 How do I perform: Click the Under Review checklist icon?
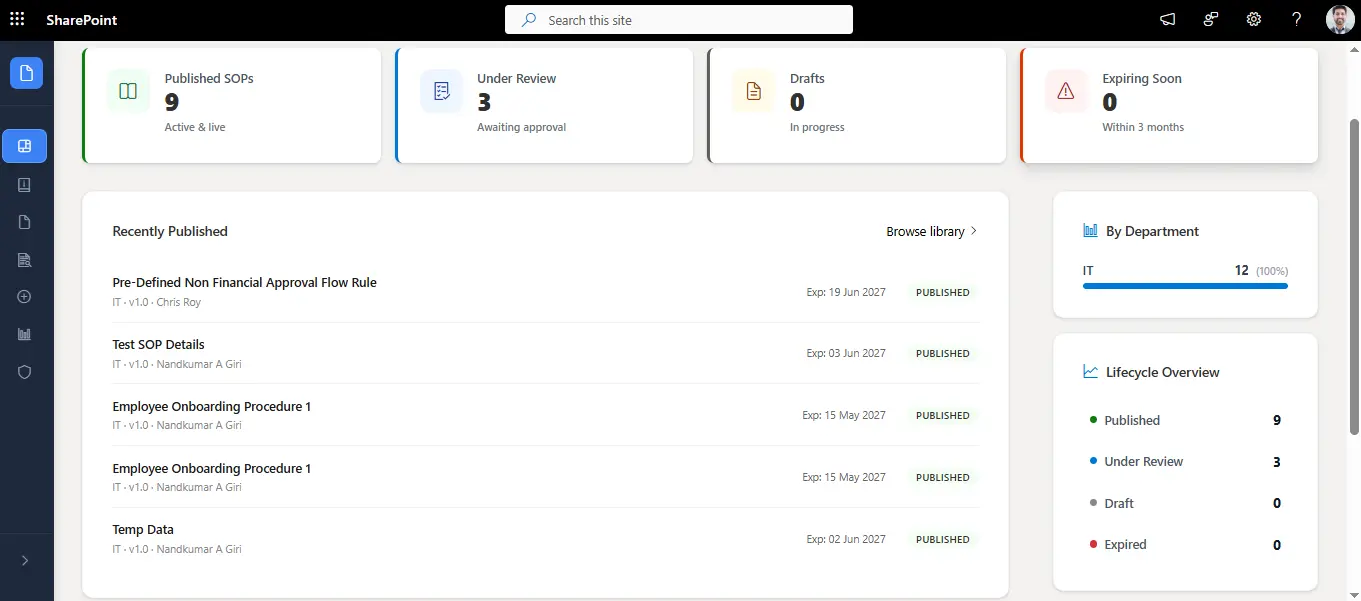tap(441, 91)
